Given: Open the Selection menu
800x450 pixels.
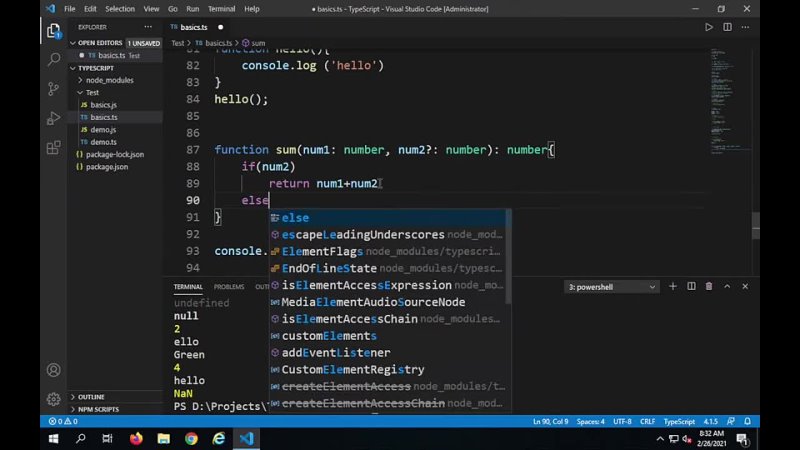Looking at the screenshot, I should (120, 9).
